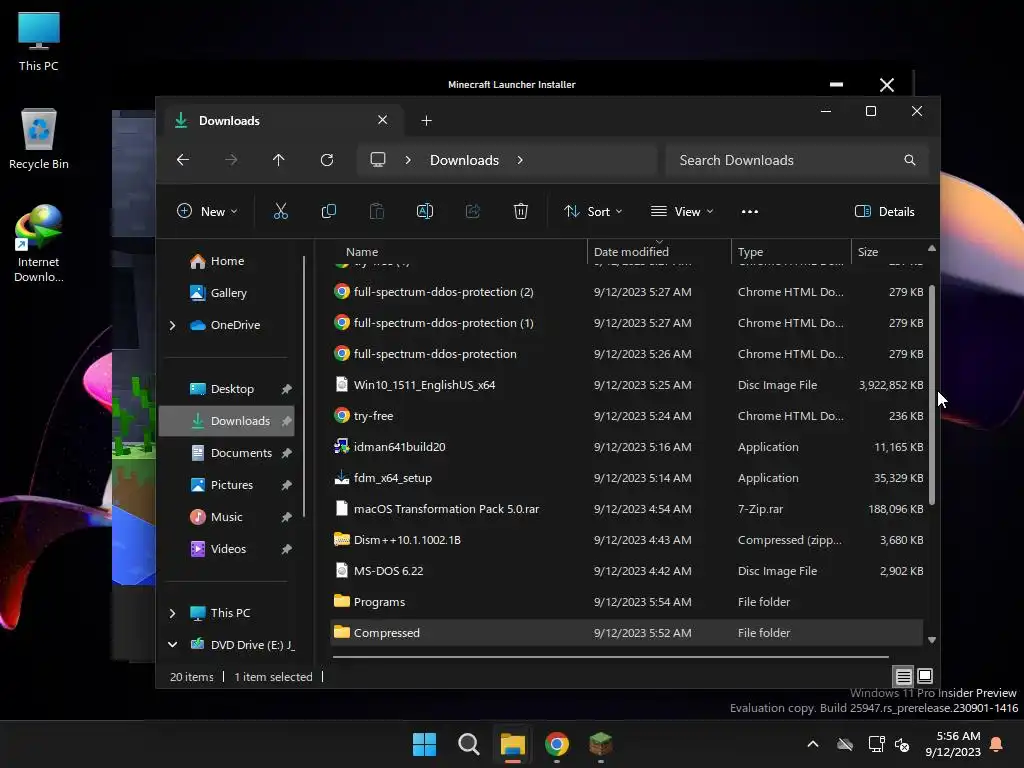1024x768 pixels.
Task: Click the Search Downloads field
Action: point(797,160)
